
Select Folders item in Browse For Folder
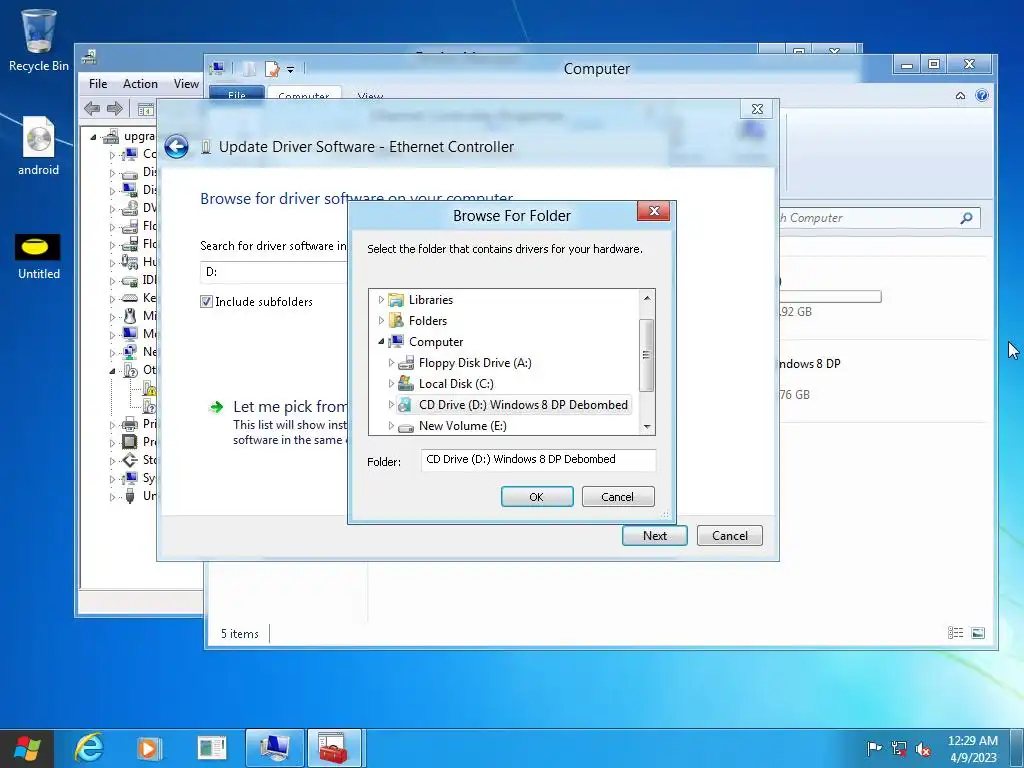click(428, 321)
